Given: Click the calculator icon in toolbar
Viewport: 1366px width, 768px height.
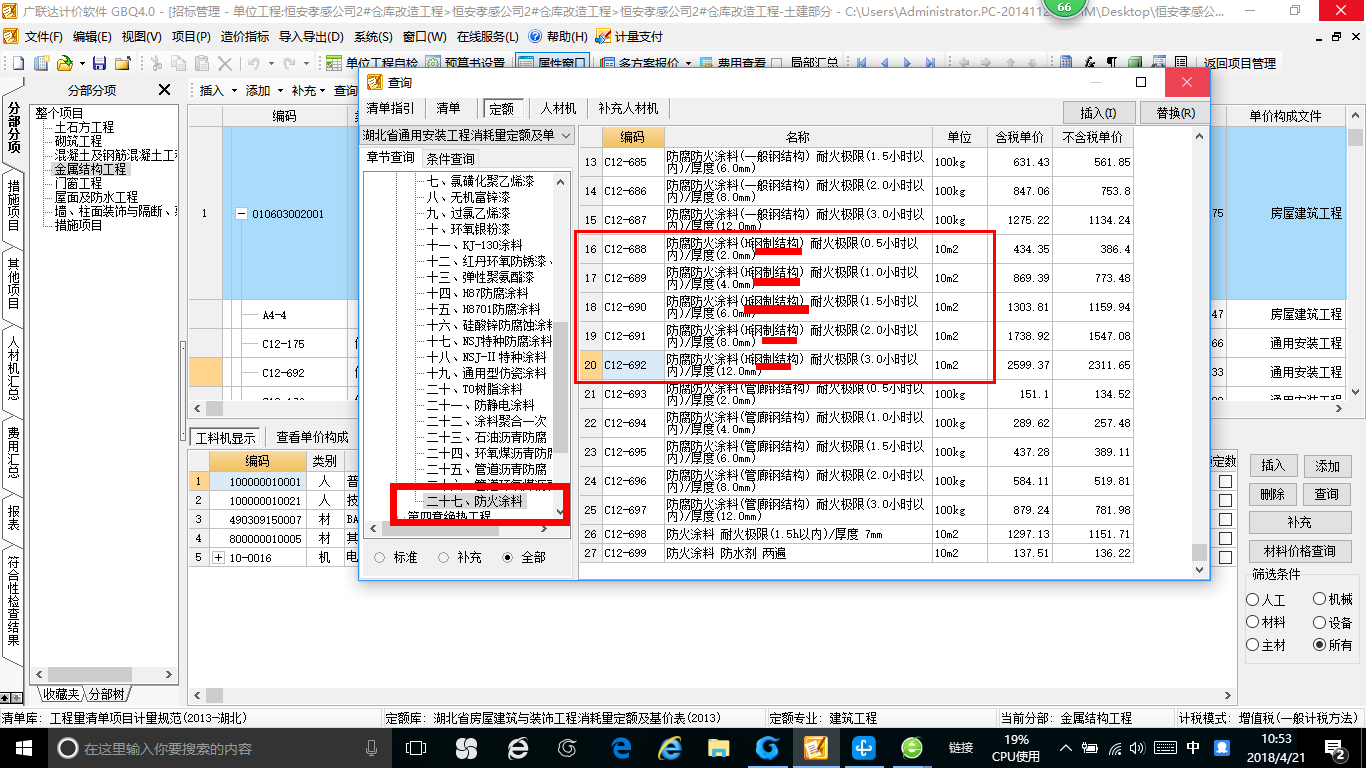Looking at the screenshot, I should pos(1066,62).
